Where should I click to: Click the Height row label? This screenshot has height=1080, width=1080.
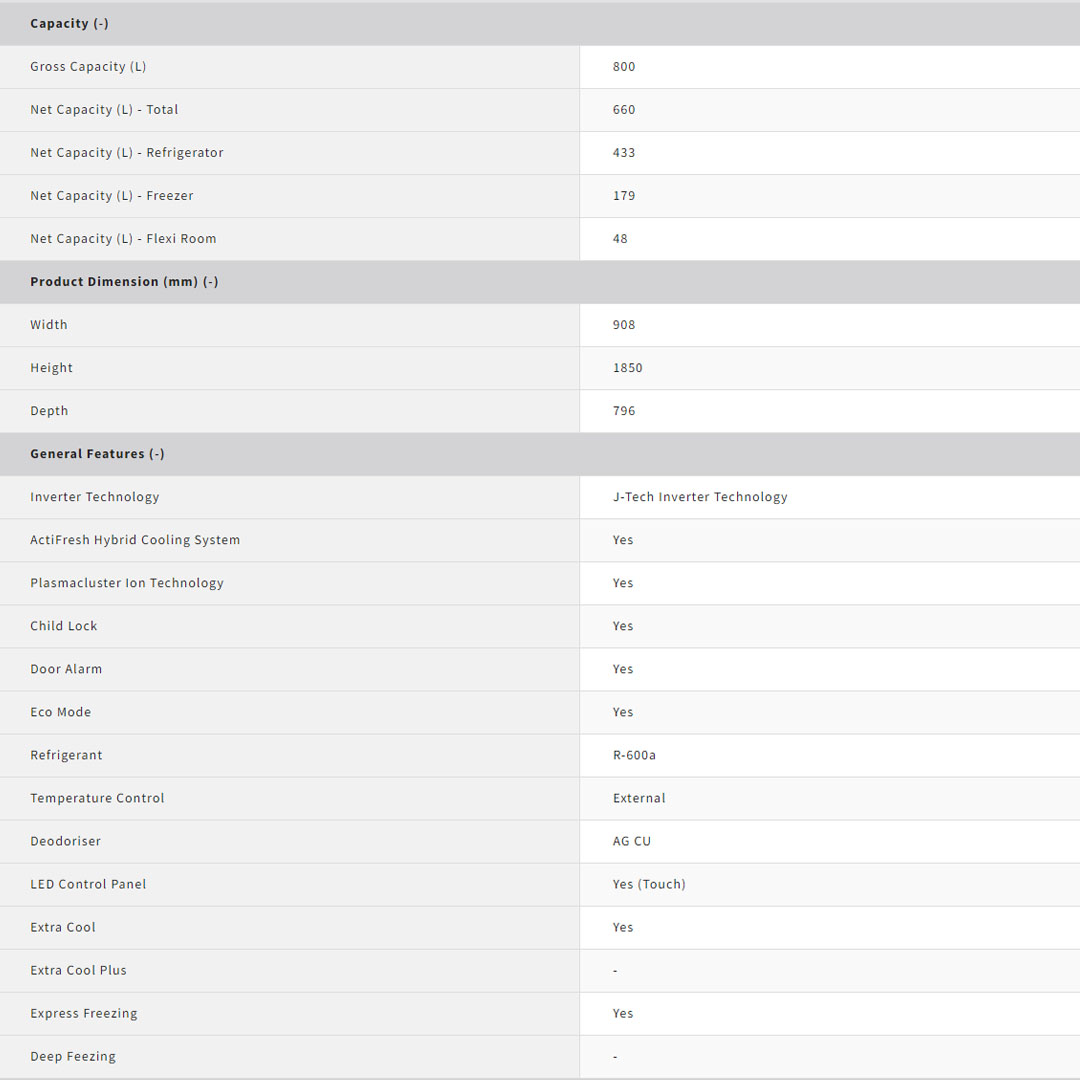click(52, 368)
